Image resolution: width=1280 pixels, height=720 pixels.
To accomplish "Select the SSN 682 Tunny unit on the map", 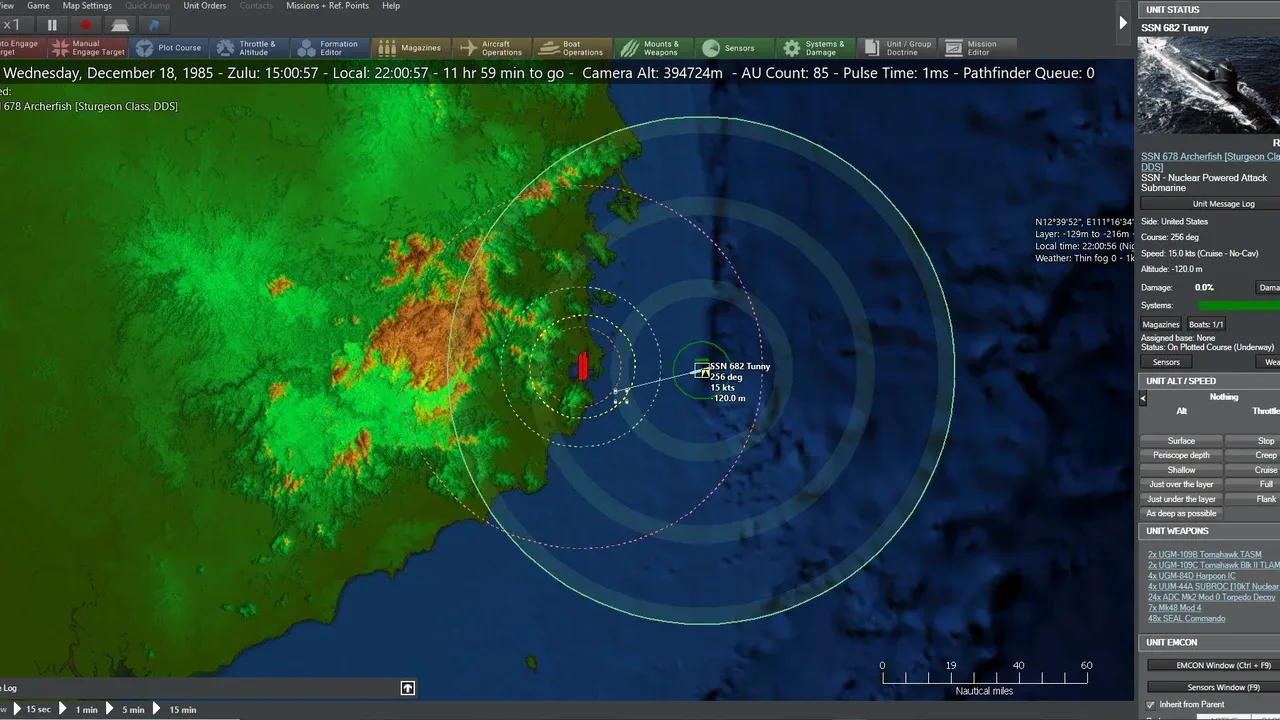I will point(702,371).
